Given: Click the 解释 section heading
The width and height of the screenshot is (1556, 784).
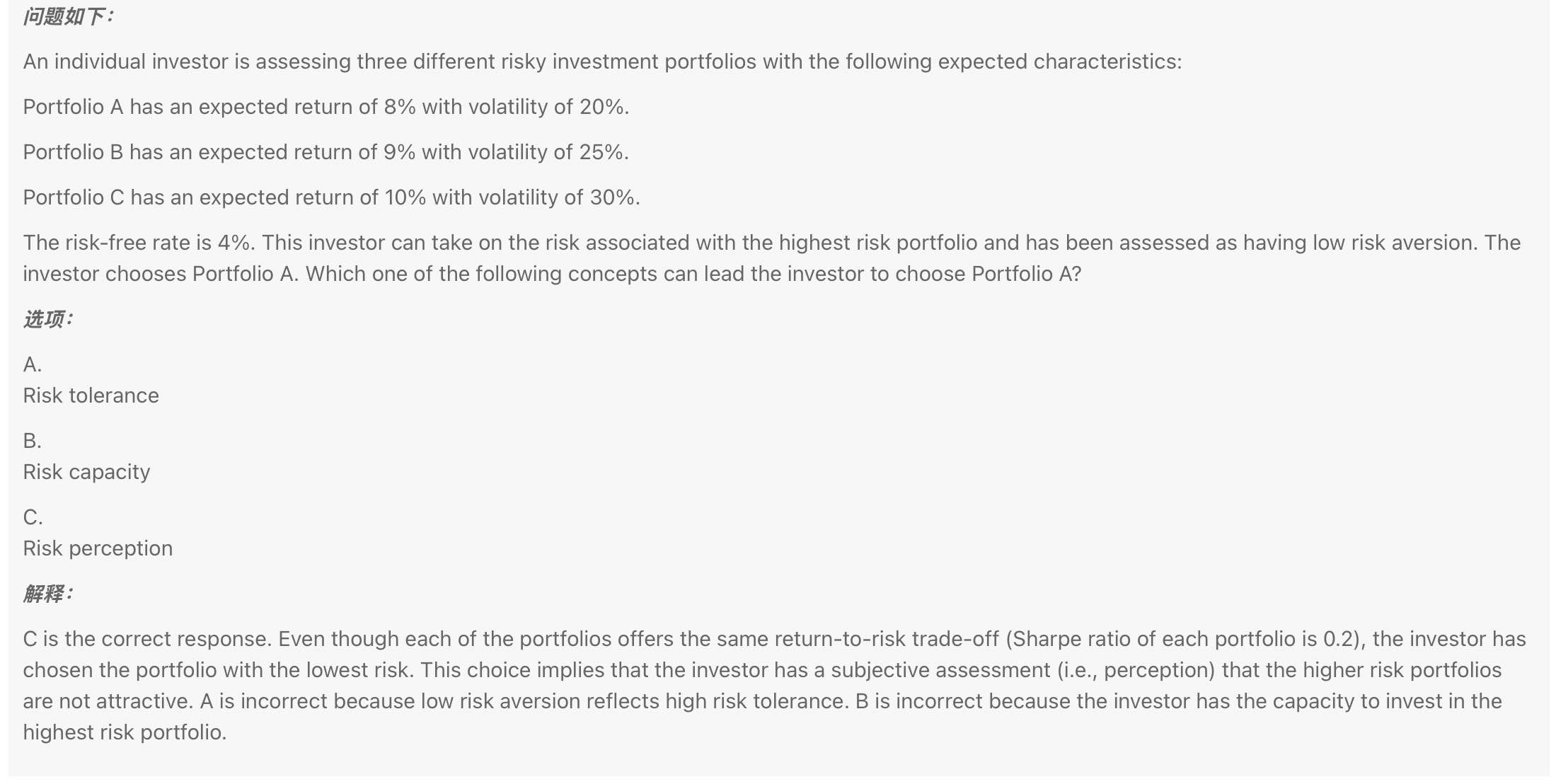Looking at the screenshot, I should point(47,594).
